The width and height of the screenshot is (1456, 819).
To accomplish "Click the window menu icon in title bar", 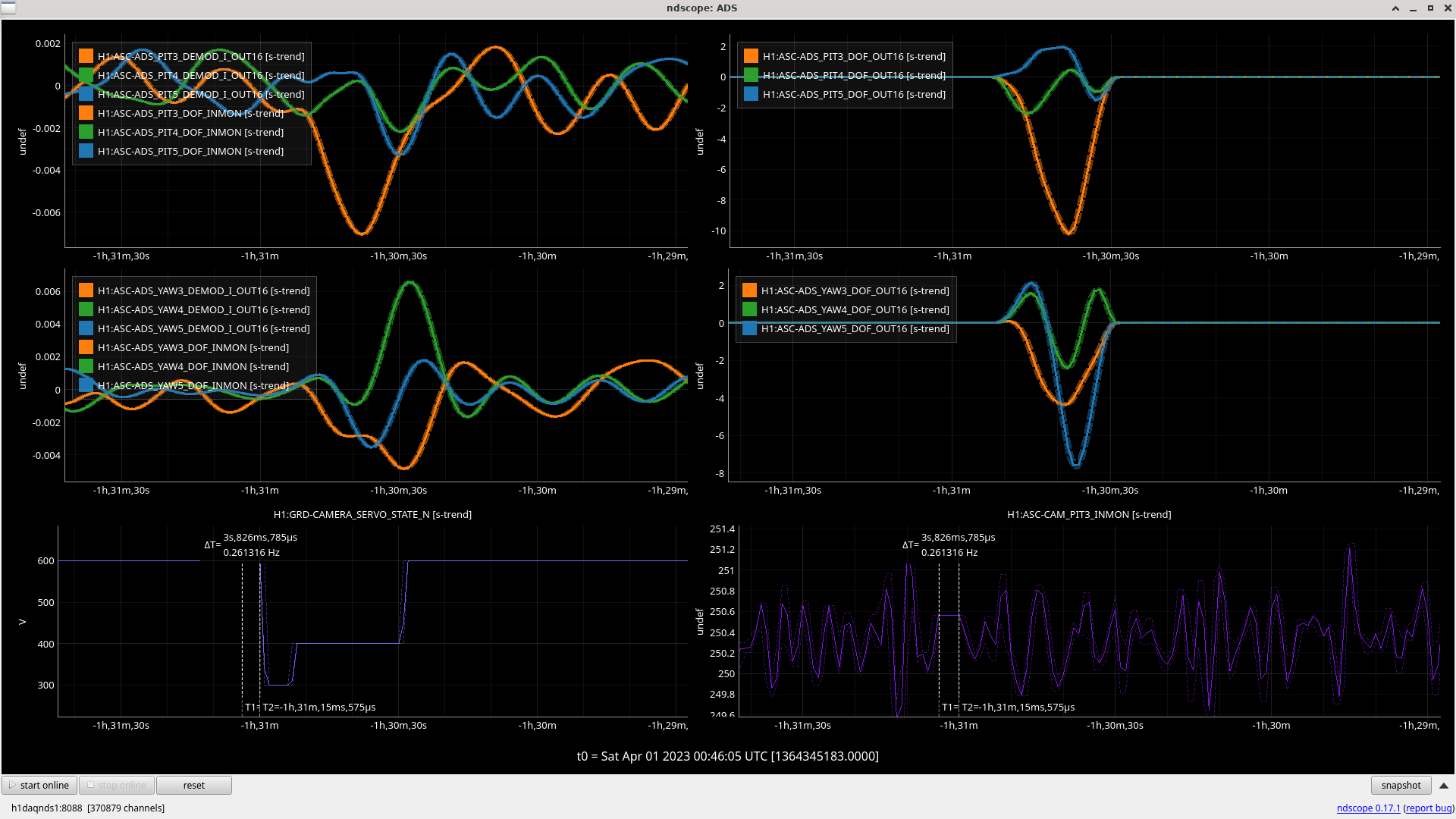I will pos(8,8).
